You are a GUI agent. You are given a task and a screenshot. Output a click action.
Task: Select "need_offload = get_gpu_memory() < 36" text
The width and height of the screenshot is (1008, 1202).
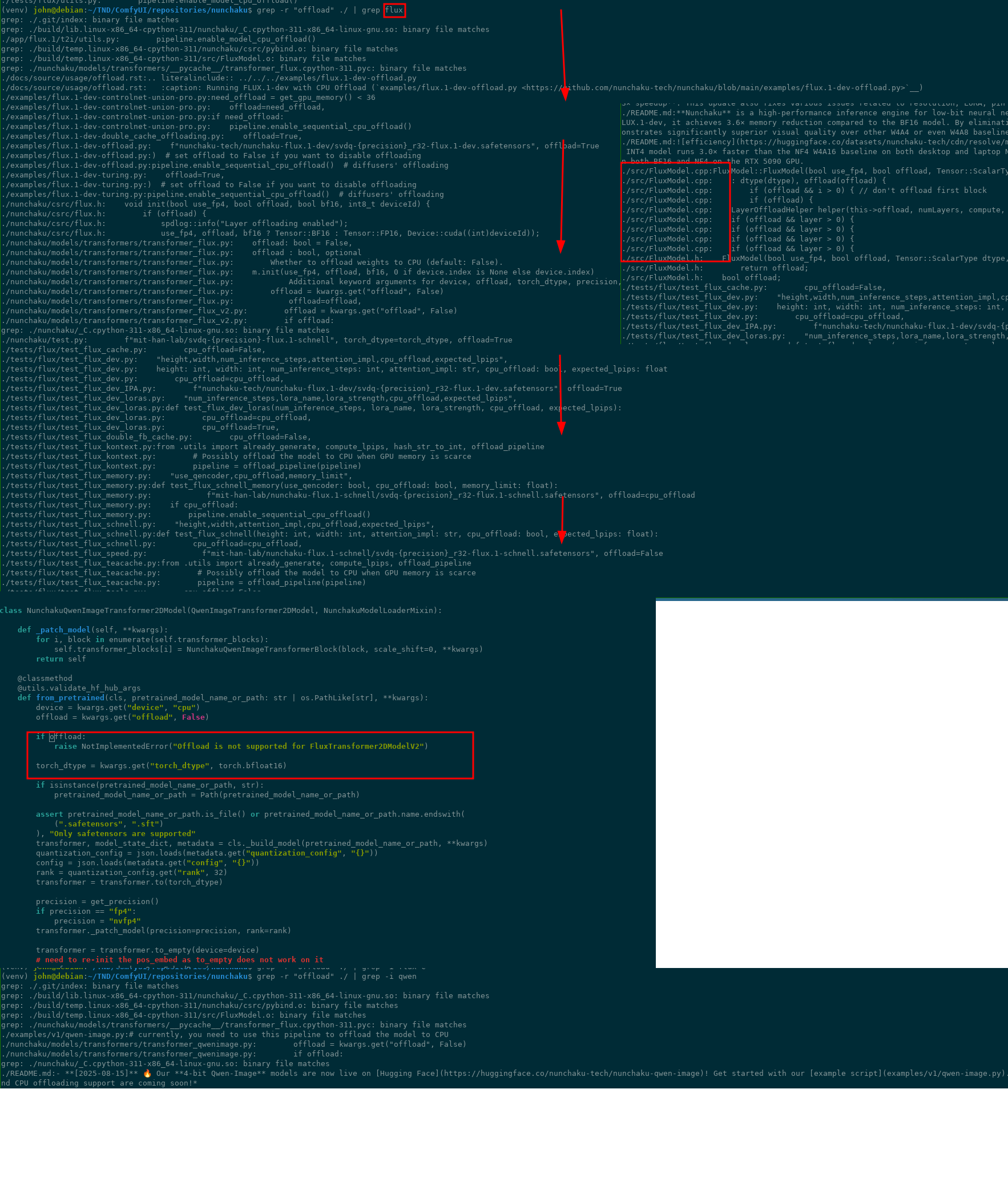[293, 98]
